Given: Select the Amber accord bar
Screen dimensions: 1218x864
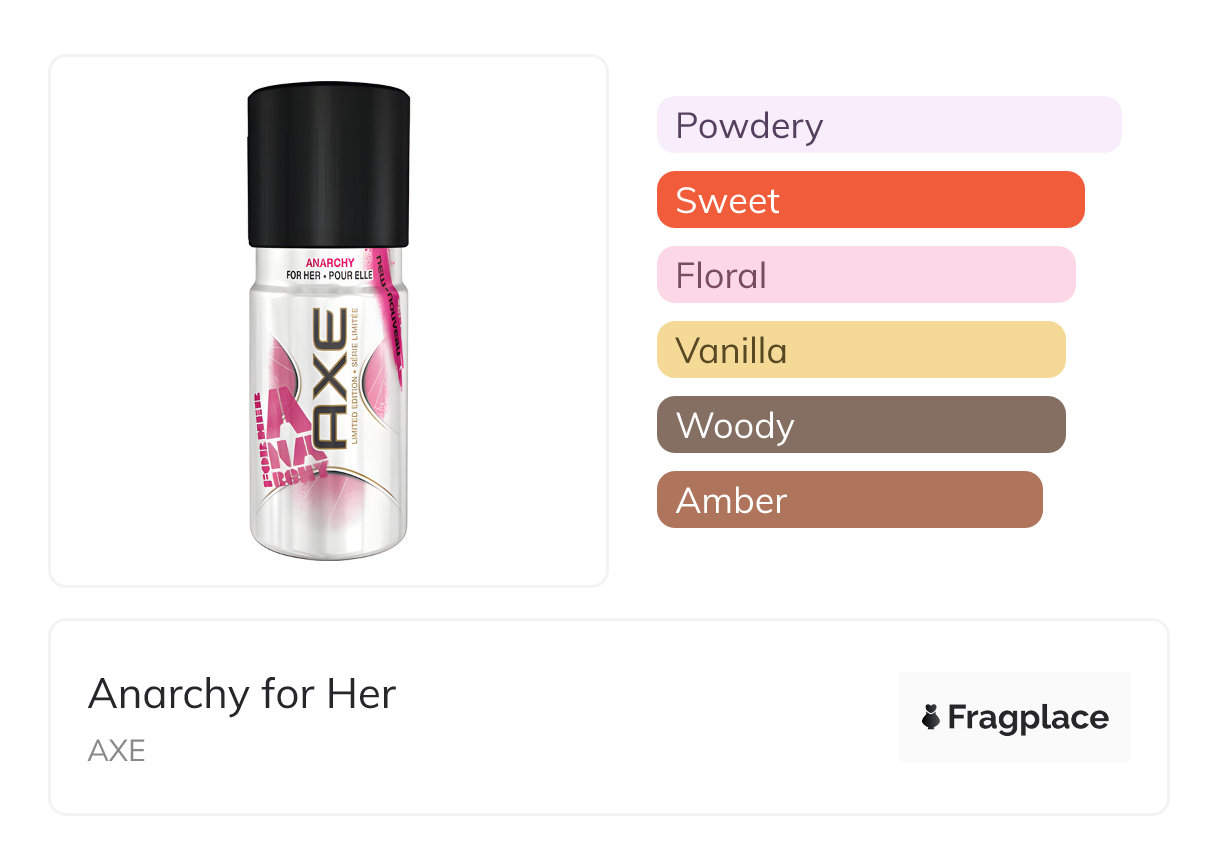Looking at the screenshot, I should 849,500.
